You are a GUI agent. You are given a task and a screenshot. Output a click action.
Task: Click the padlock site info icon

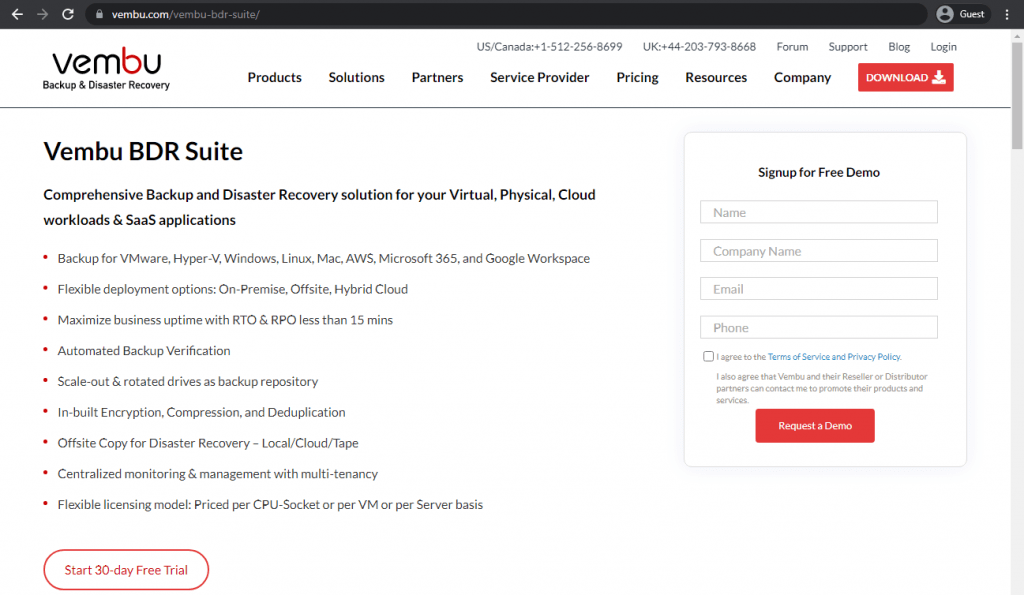[x=99, y=14]
